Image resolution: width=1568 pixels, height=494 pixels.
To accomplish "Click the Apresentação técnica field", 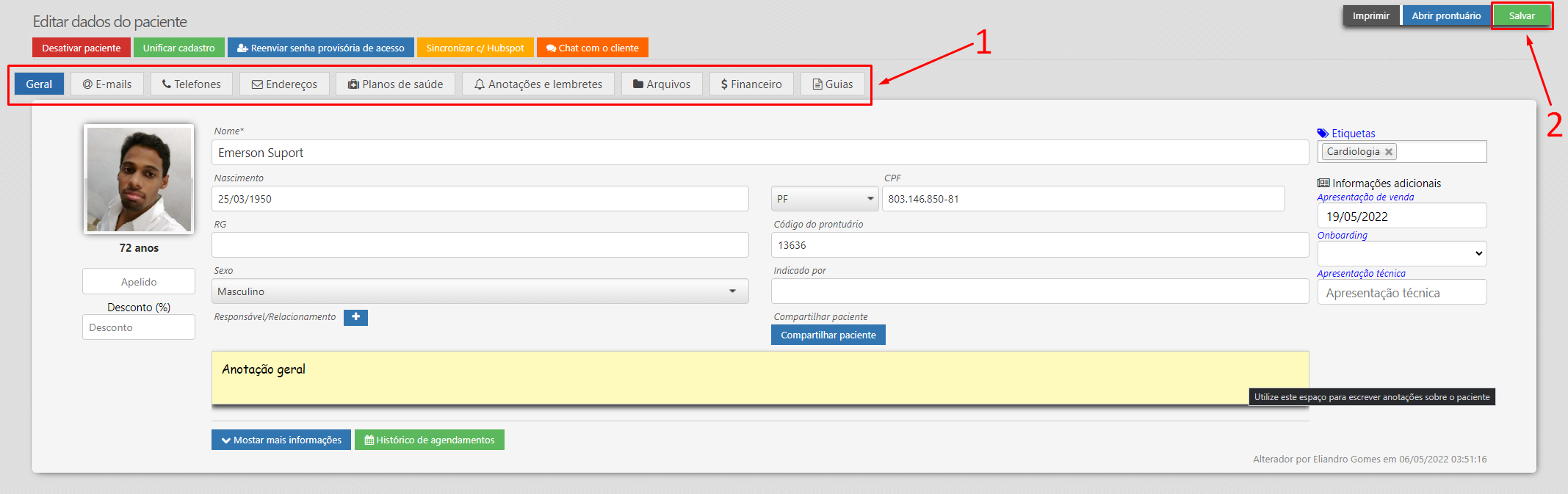I will click(1402, 293).
